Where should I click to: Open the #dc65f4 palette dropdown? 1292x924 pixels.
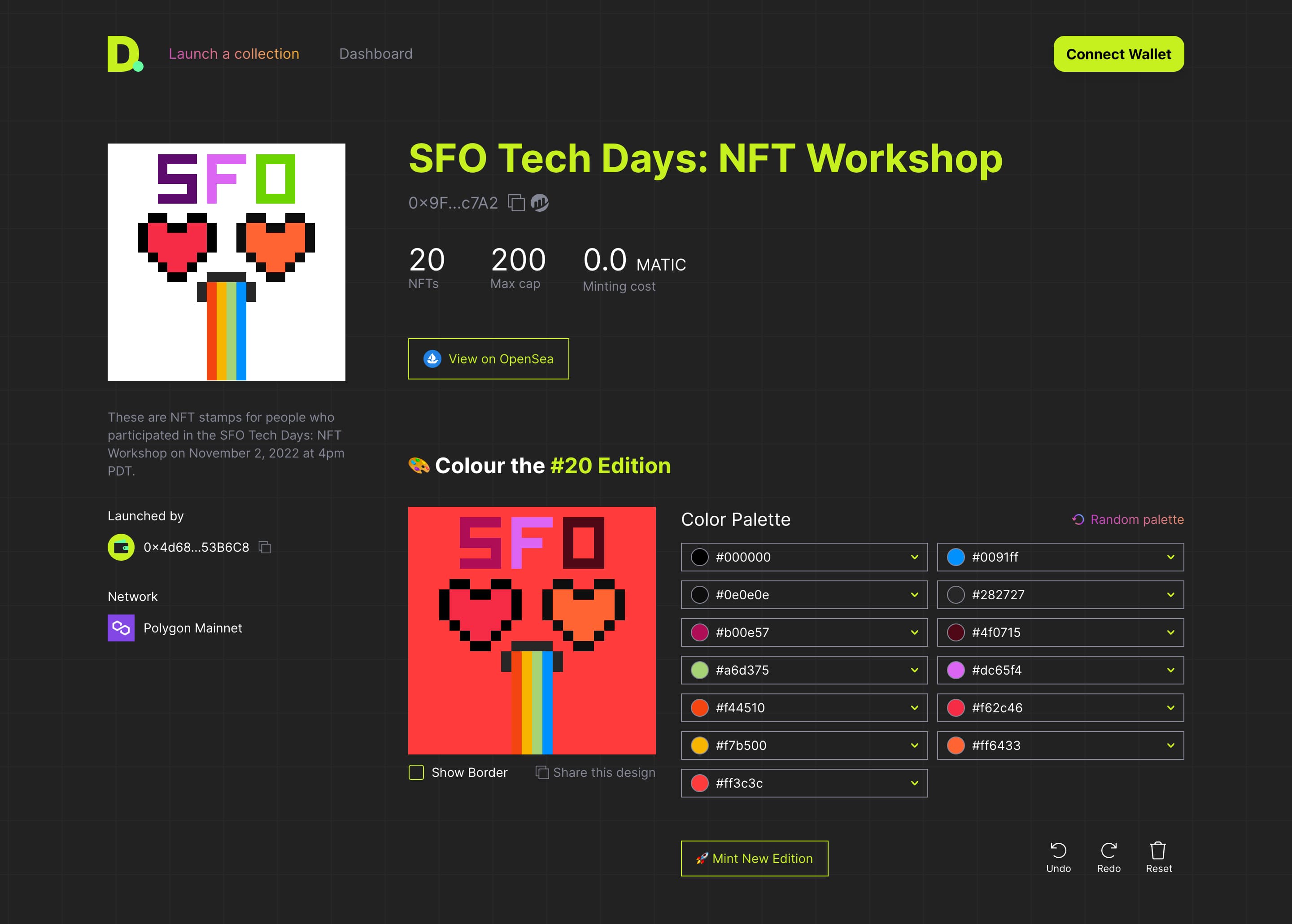pos(1061,670)
